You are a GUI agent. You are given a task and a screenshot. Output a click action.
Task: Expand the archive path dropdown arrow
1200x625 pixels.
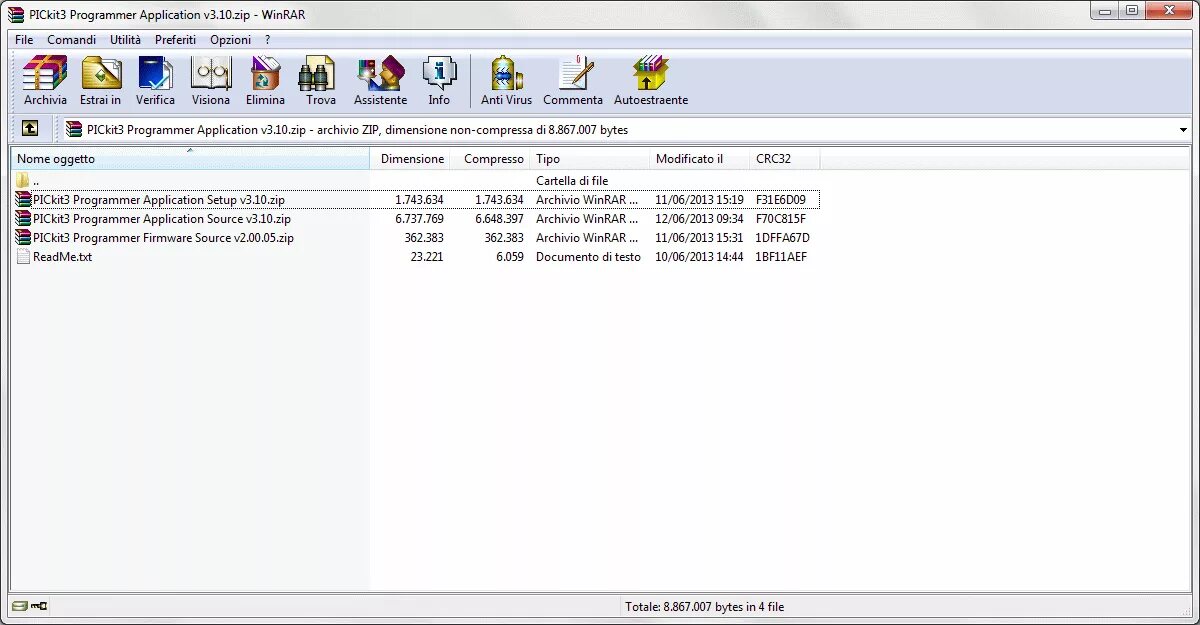pos(1183,130)
